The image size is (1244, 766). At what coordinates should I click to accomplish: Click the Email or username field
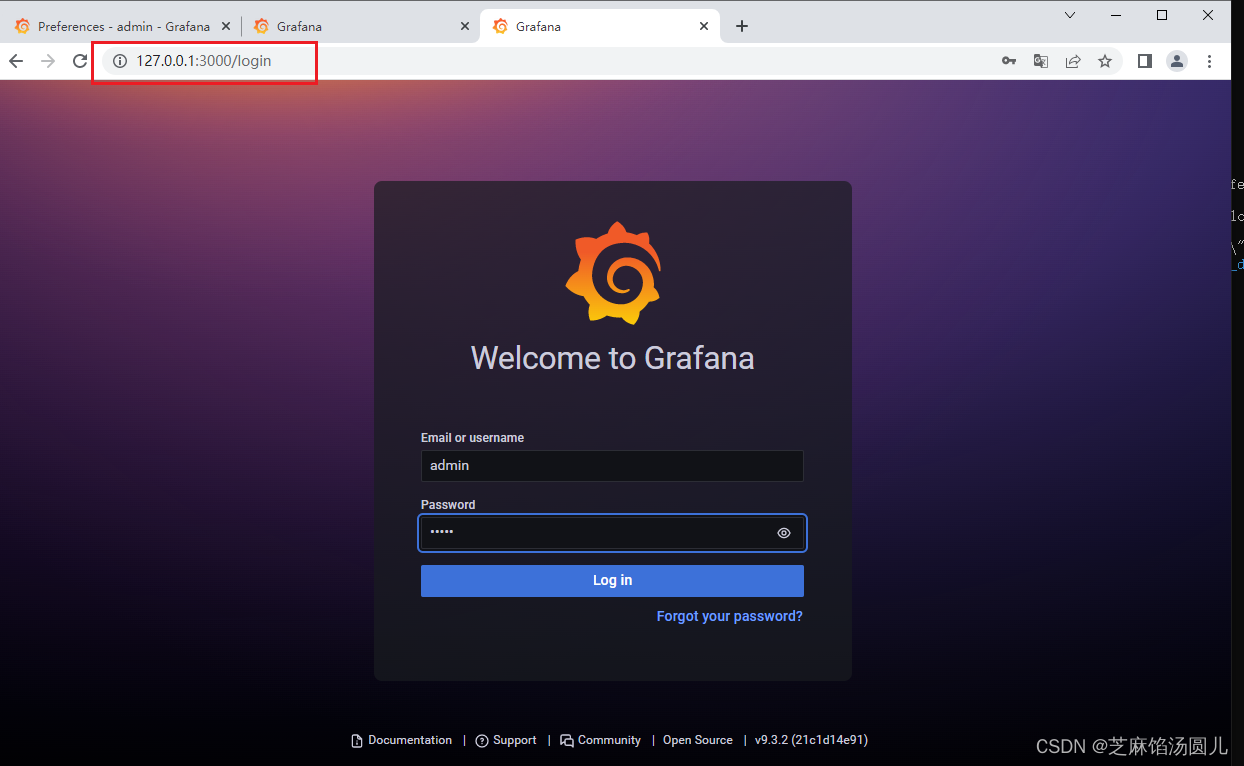pyautogui.click(x=612, y=466)
